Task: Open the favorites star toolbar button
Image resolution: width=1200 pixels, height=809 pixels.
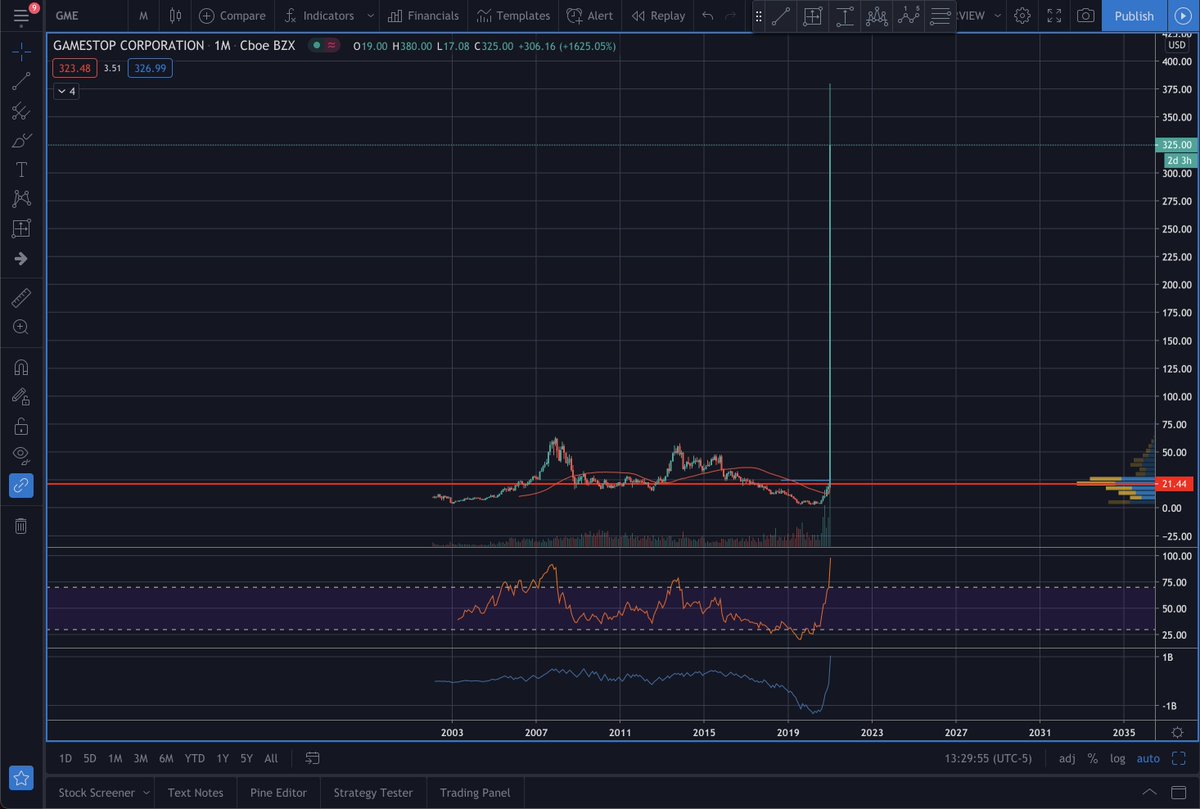Action: click(20, 778)
